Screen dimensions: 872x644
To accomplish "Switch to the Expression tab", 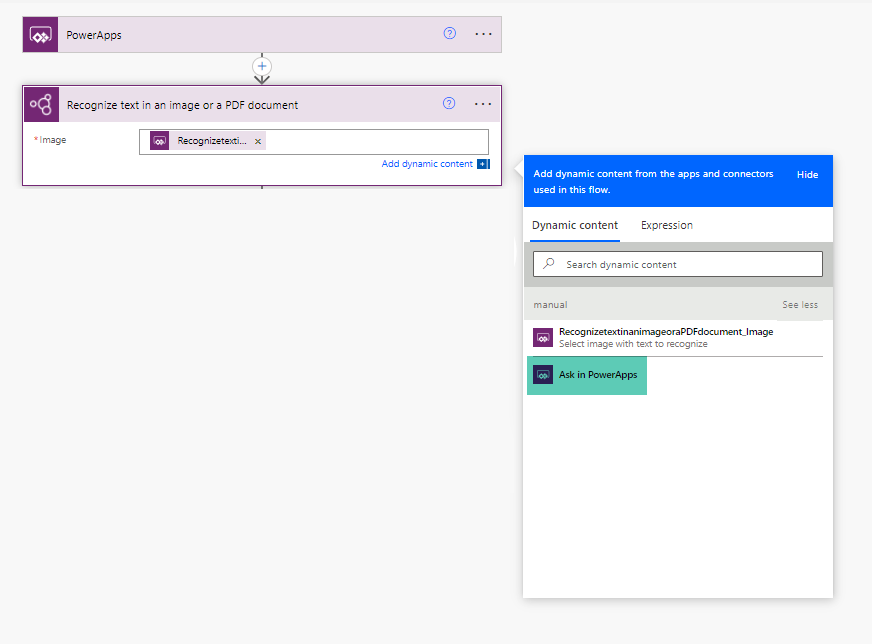I will [x=667, y=225].
